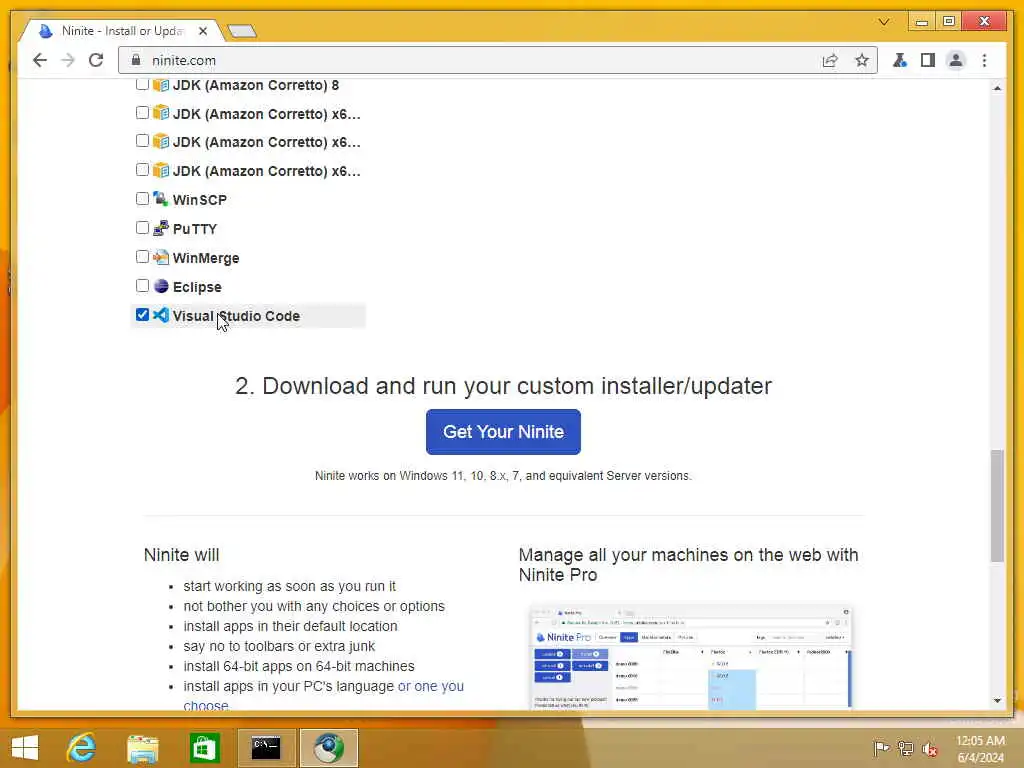
Task: Check PuTTY checkbox
Action: (142, 227)
